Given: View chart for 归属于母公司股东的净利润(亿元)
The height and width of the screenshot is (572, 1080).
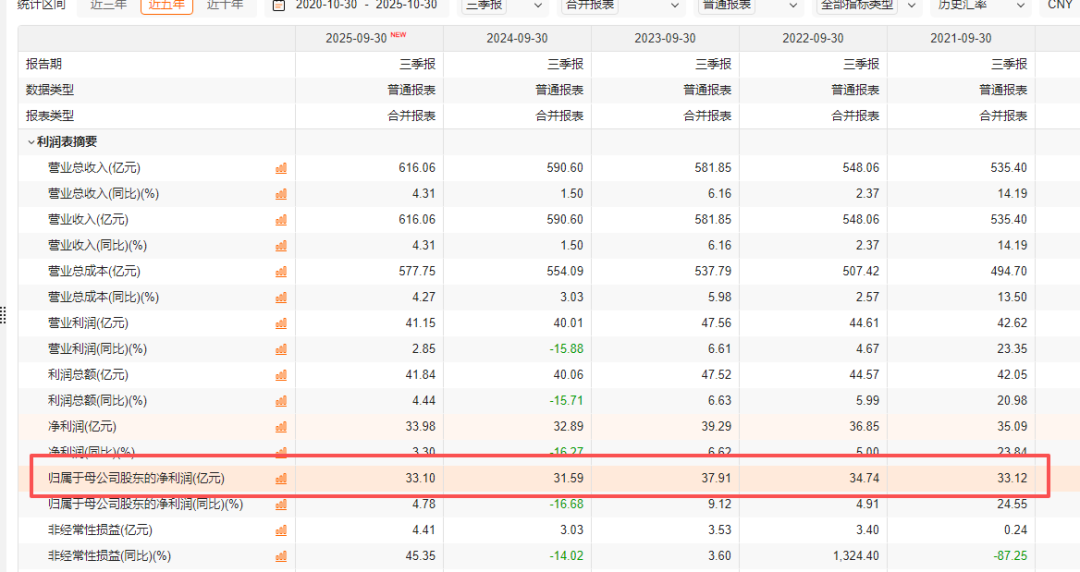Looking at the screenshot, I should (x=281, y=479).
